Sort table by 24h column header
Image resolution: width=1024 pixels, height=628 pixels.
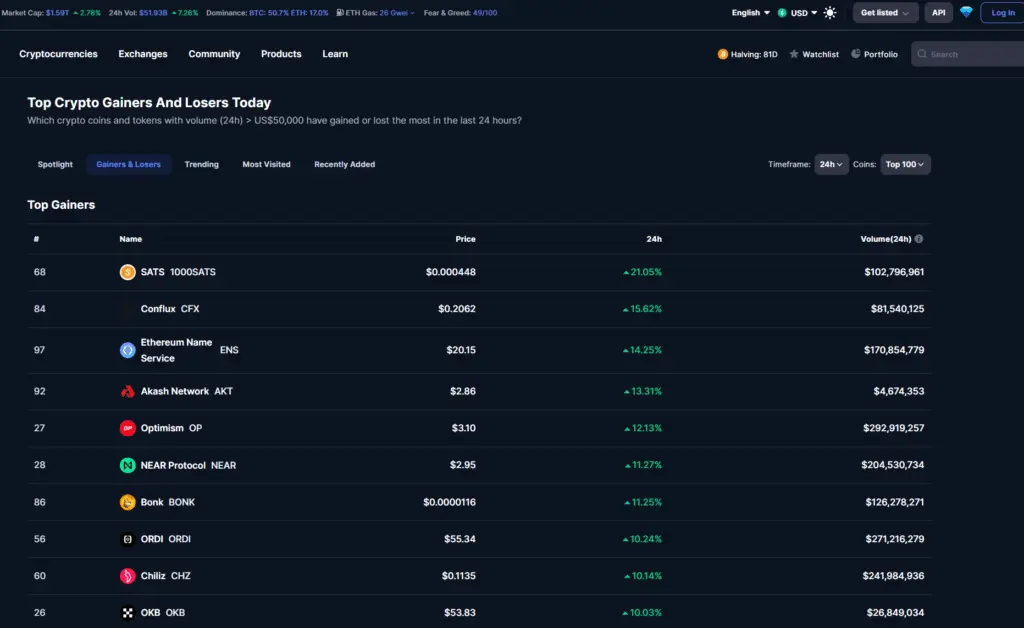pyautogui.click(x=654, y=239)
